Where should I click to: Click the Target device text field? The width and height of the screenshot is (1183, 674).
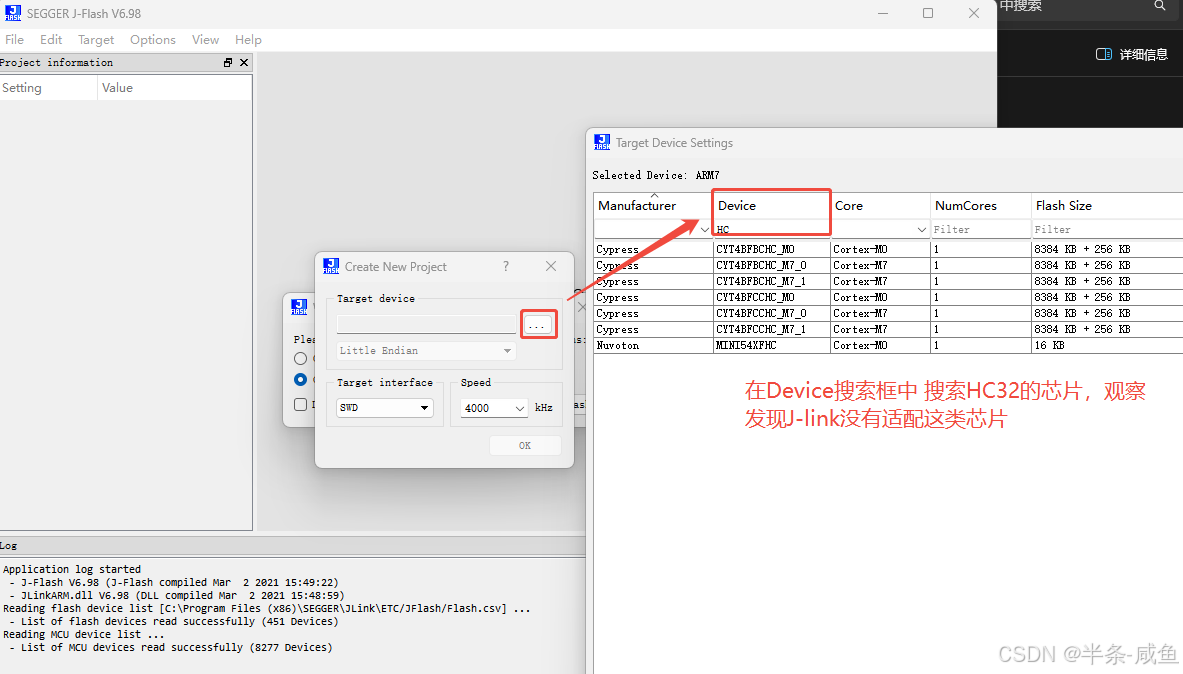coord(426,325)
